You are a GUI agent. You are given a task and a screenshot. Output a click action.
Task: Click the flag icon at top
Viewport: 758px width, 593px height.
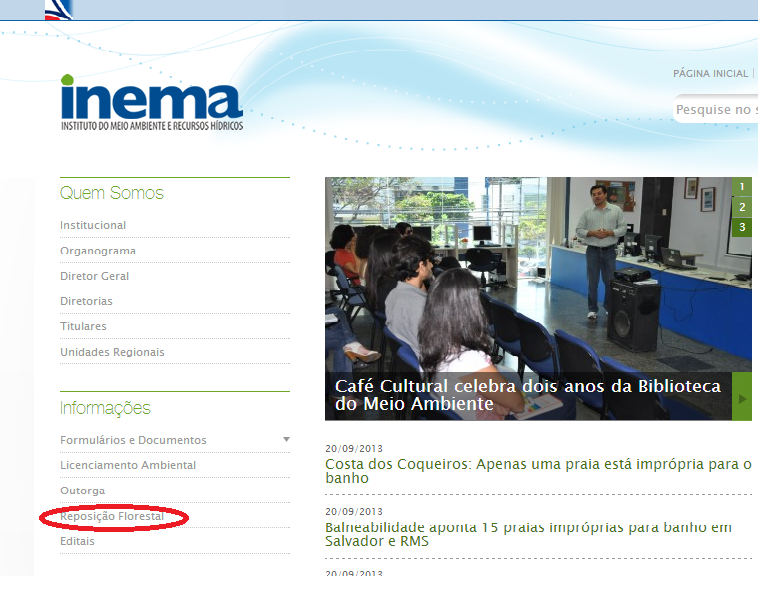tap(59, 10)
